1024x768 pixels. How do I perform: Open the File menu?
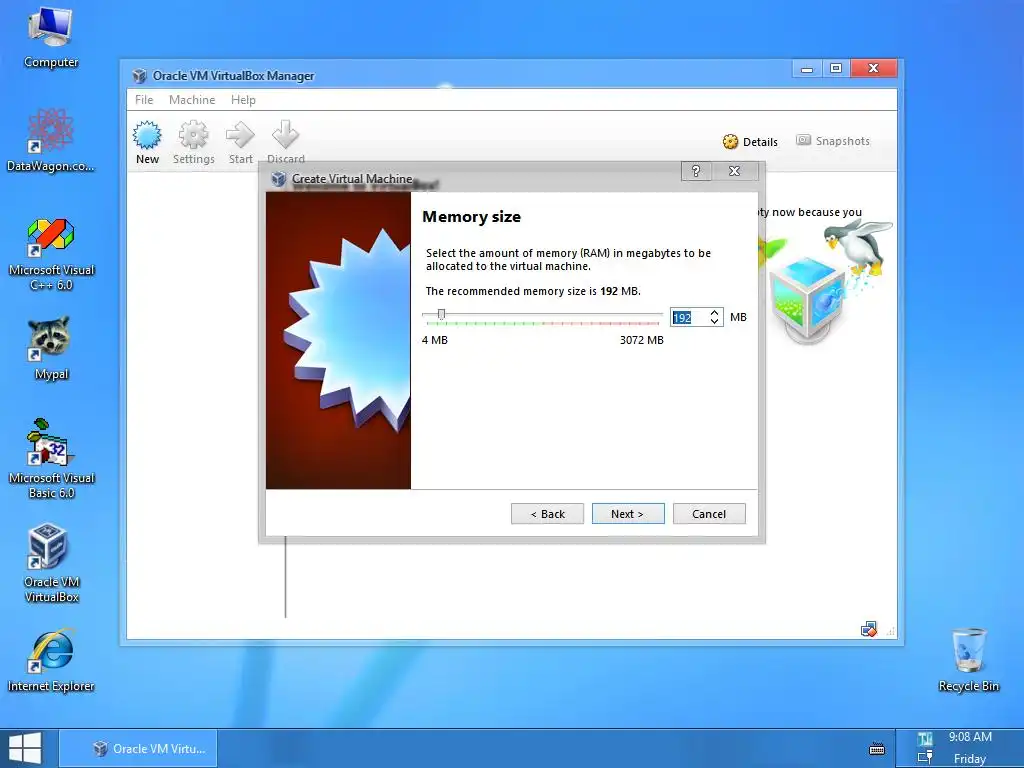click(144, 100)
